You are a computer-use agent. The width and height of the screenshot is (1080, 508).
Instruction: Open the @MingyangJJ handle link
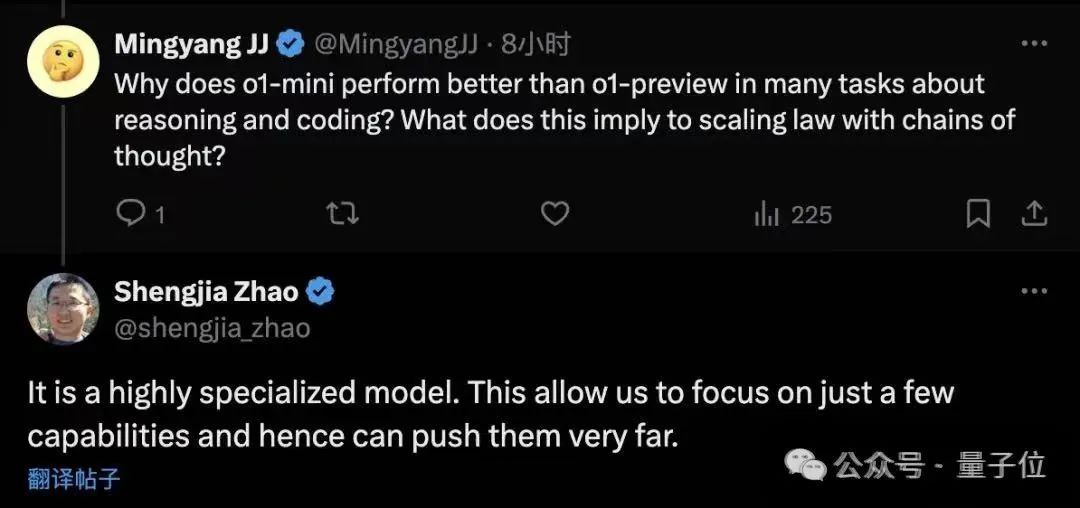(395, 45)
